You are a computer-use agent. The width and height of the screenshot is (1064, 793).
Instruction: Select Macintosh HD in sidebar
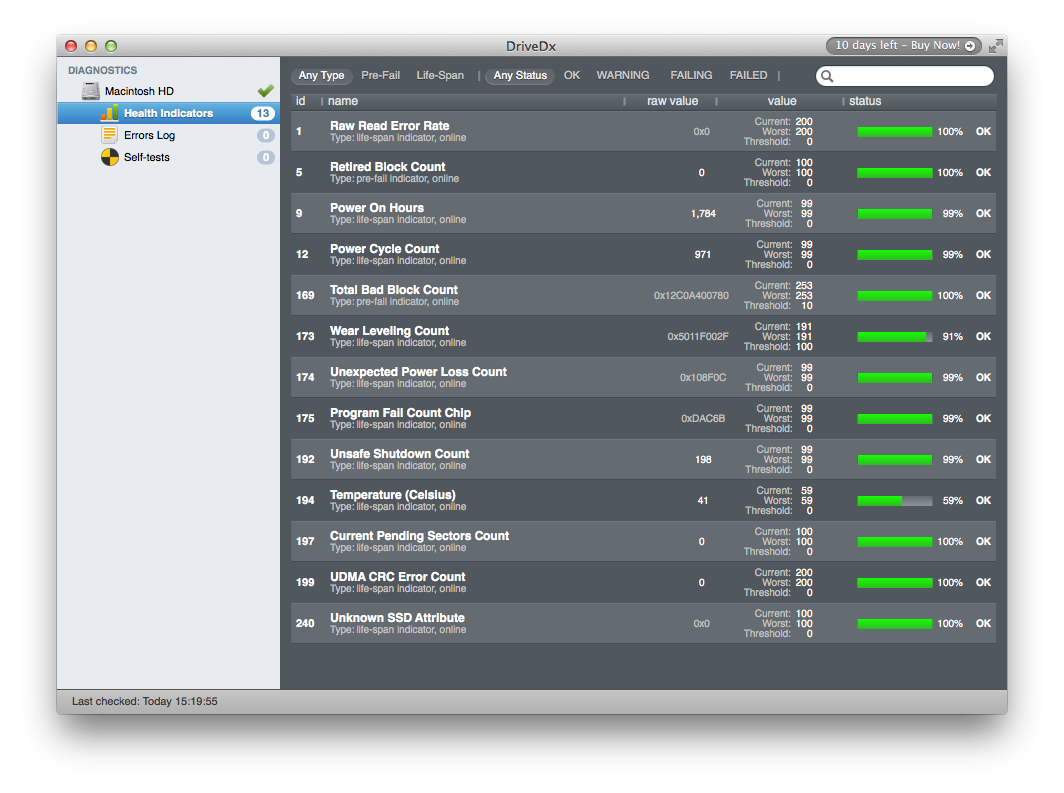coord(168,91)
